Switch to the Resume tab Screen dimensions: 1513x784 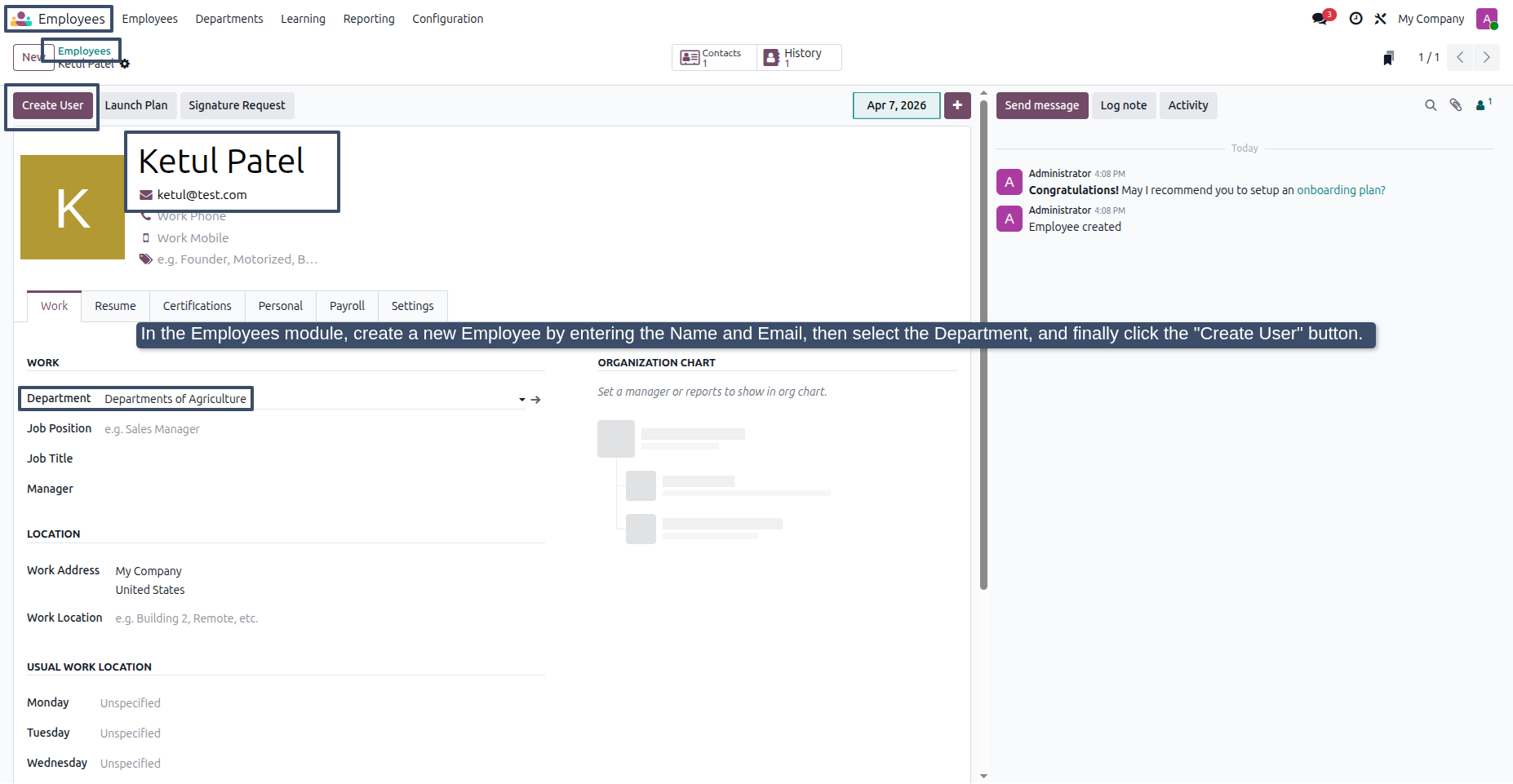click(x=115, y=306)
